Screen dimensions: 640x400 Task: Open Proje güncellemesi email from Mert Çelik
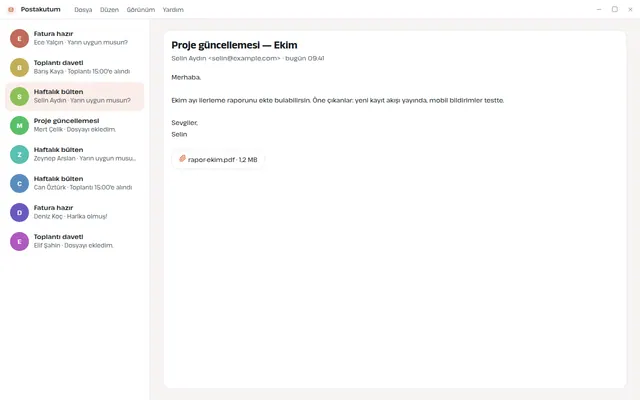(x=75, y=125)
